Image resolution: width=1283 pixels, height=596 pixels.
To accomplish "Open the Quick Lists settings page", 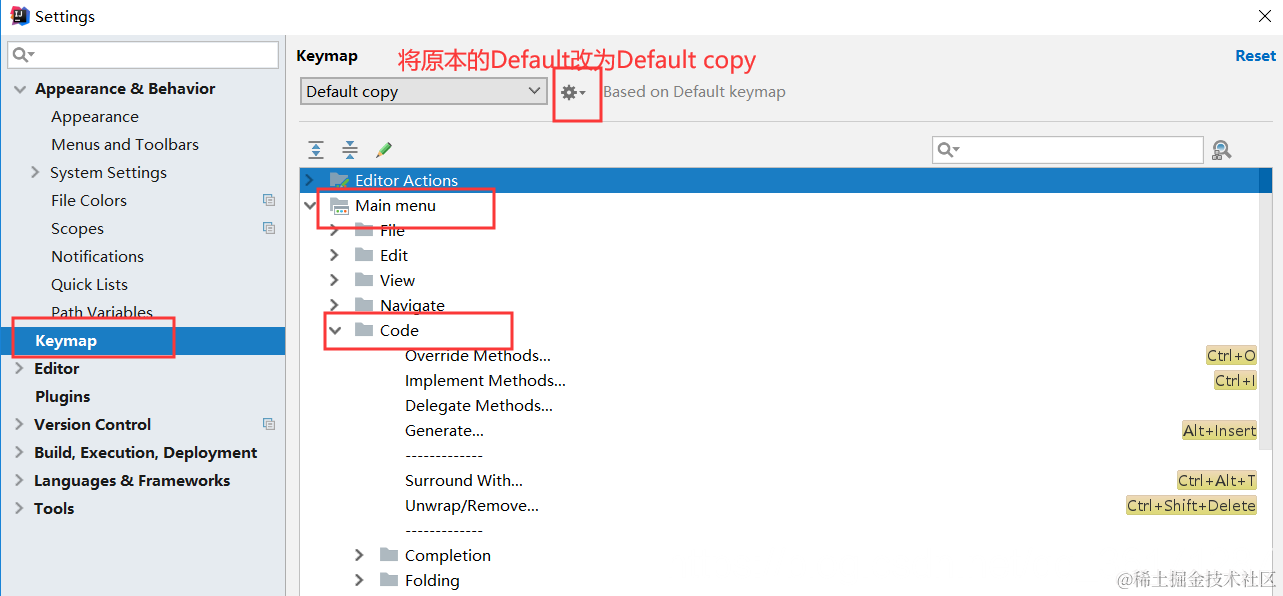I will coord(89,285).
